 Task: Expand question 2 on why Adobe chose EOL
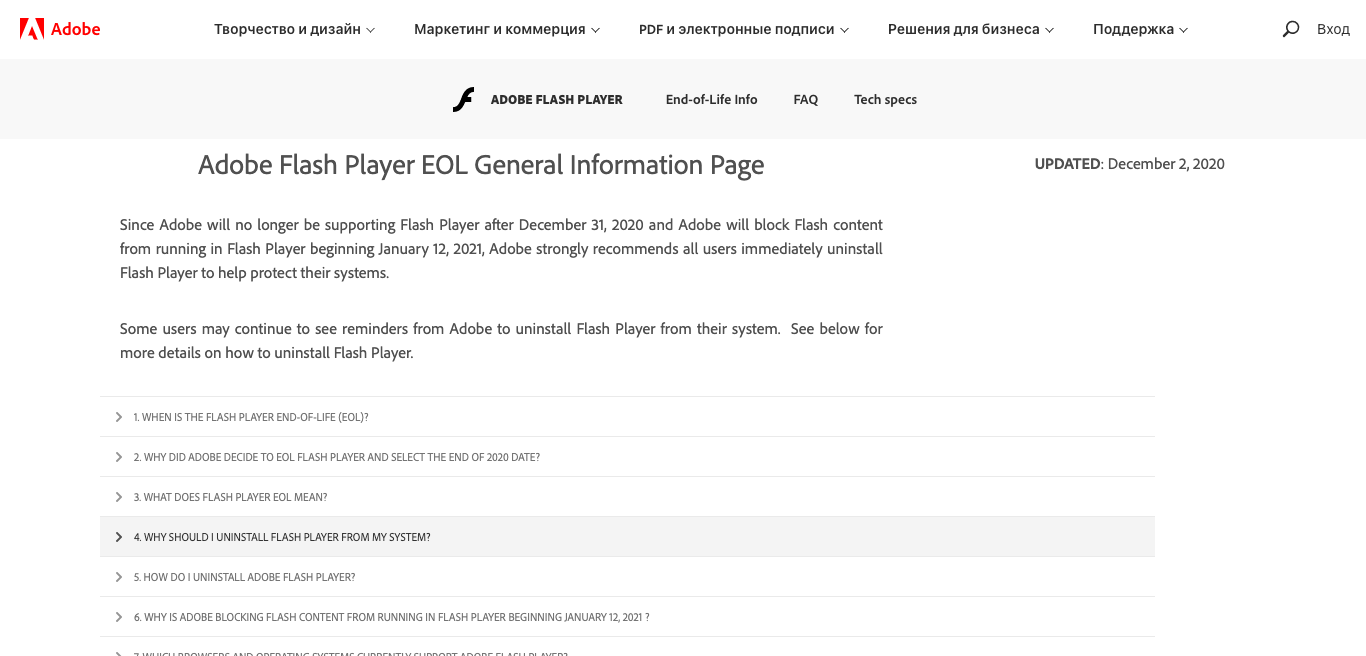[336, 457]
